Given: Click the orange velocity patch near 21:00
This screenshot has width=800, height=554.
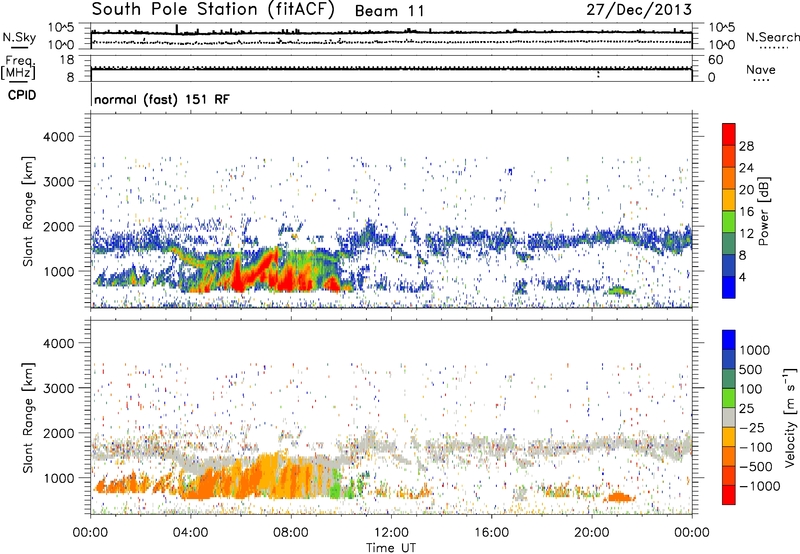Looking at the screenshot, I should tap(620, 497).
